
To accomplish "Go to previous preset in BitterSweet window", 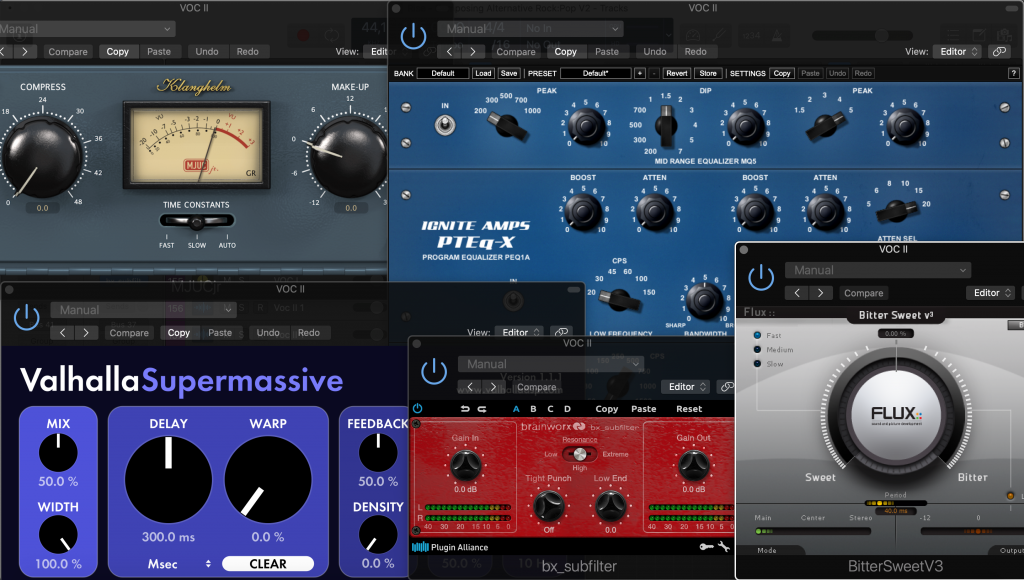I will click(x=797, y=293).
